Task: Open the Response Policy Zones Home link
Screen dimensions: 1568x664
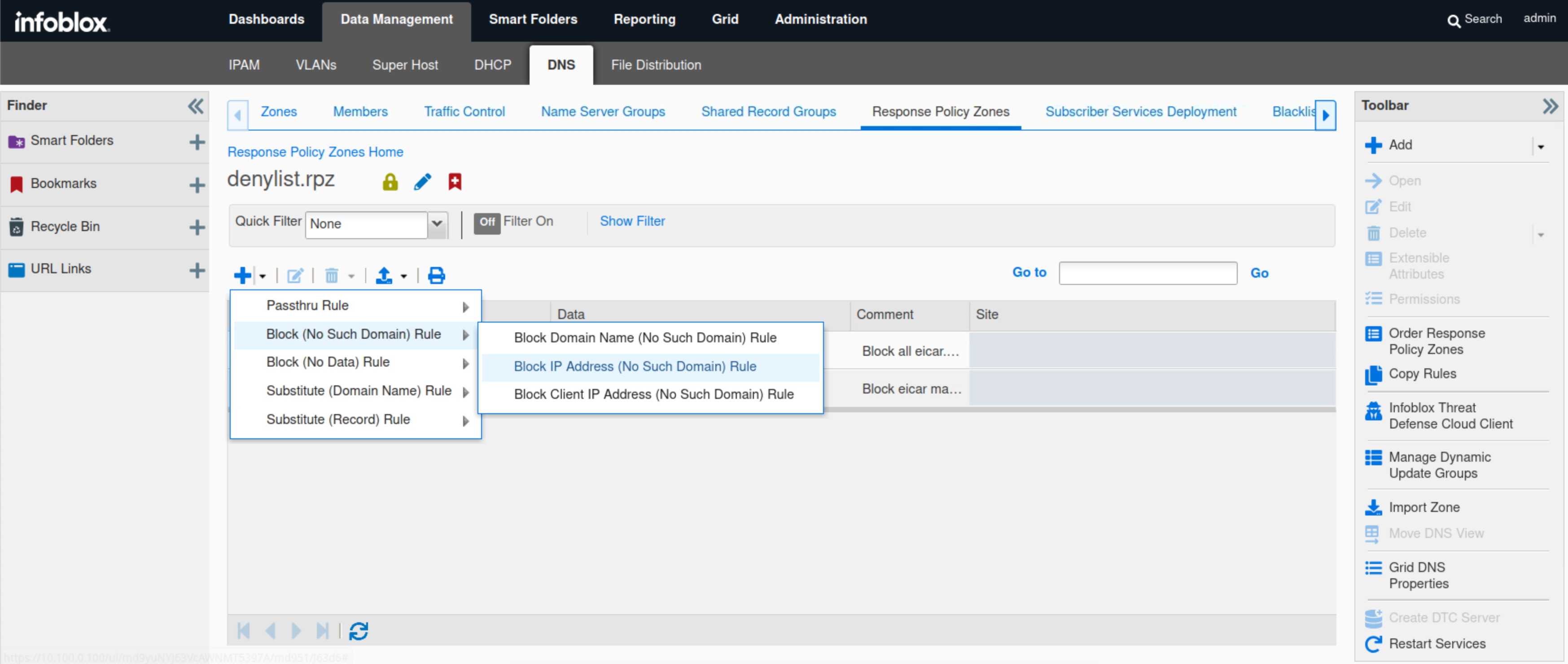Action: point(315,152)
